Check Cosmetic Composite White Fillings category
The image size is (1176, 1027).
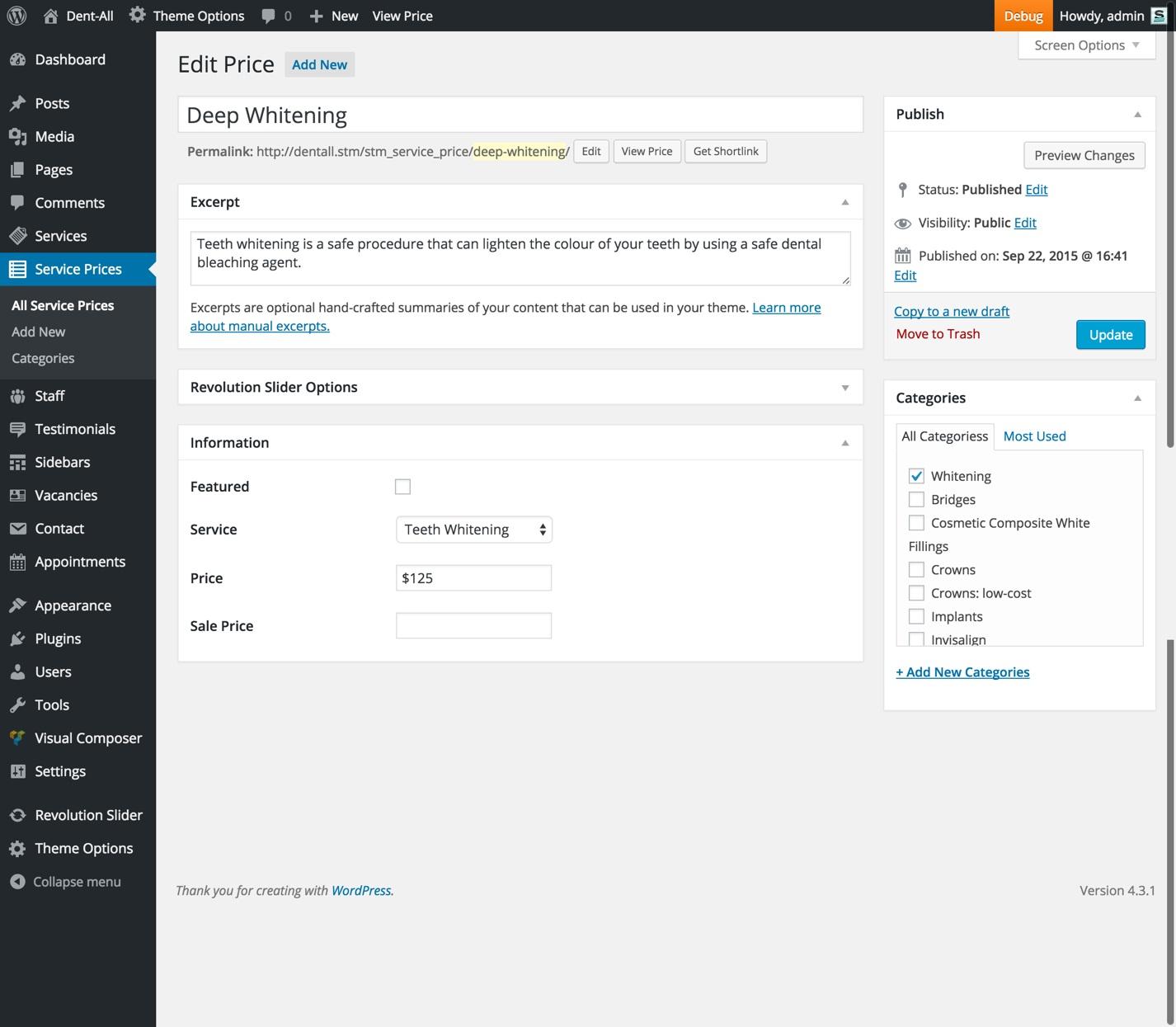916,523
